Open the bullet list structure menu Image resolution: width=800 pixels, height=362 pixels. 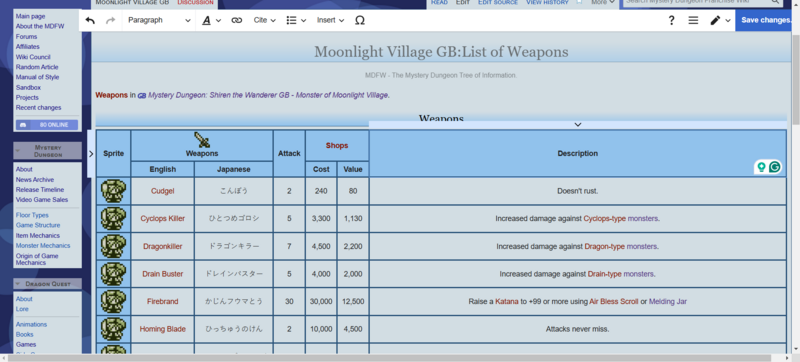[x=296, y=20]
